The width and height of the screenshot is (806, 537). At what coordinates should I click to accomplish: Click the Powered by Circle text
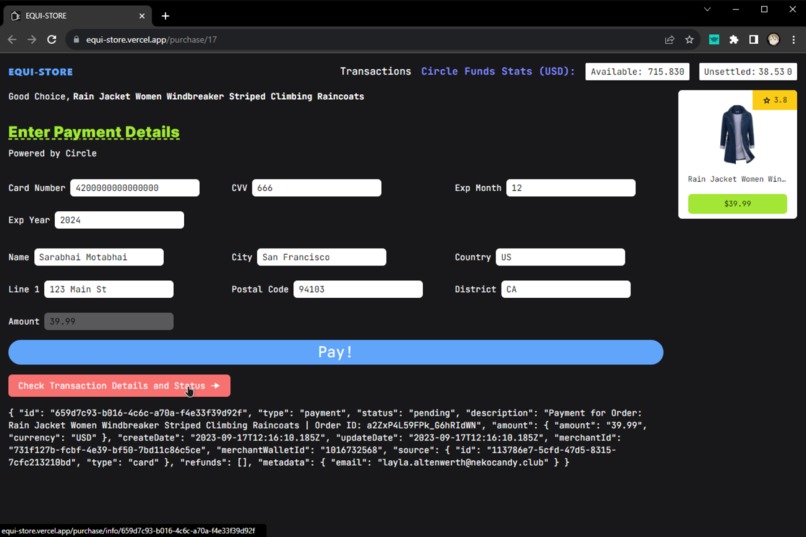[x=52, y=153]
